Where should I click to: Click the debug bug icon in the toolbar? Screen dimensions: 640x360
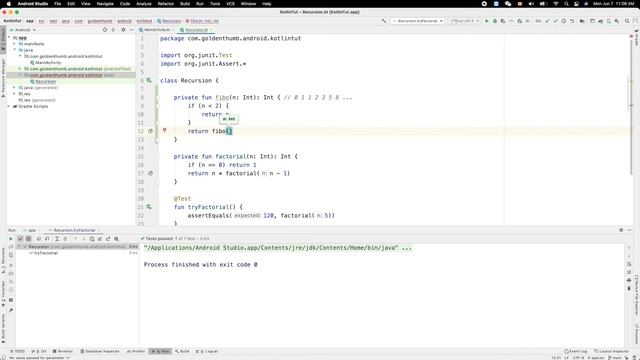pyautogui.click(x=495, y=21)
